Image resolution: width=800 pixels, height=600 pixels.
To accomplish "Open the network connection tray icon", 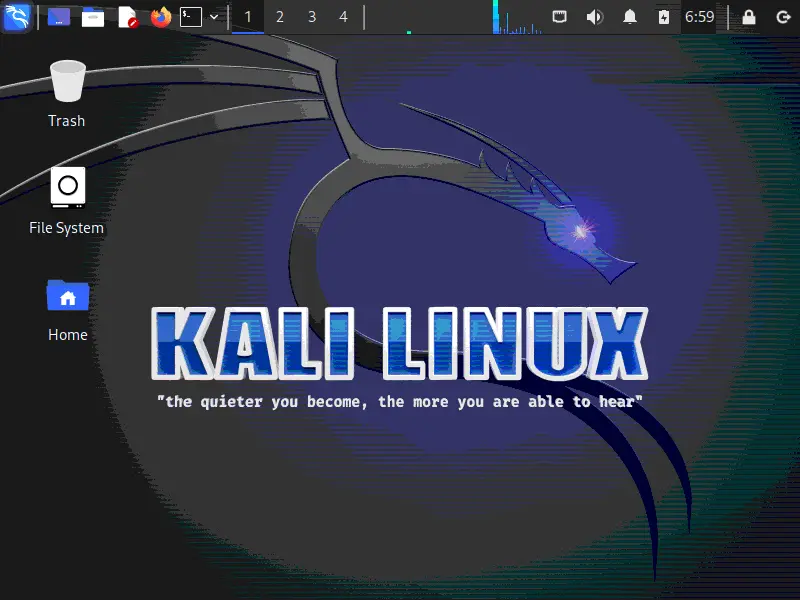I will pos(560,17).
